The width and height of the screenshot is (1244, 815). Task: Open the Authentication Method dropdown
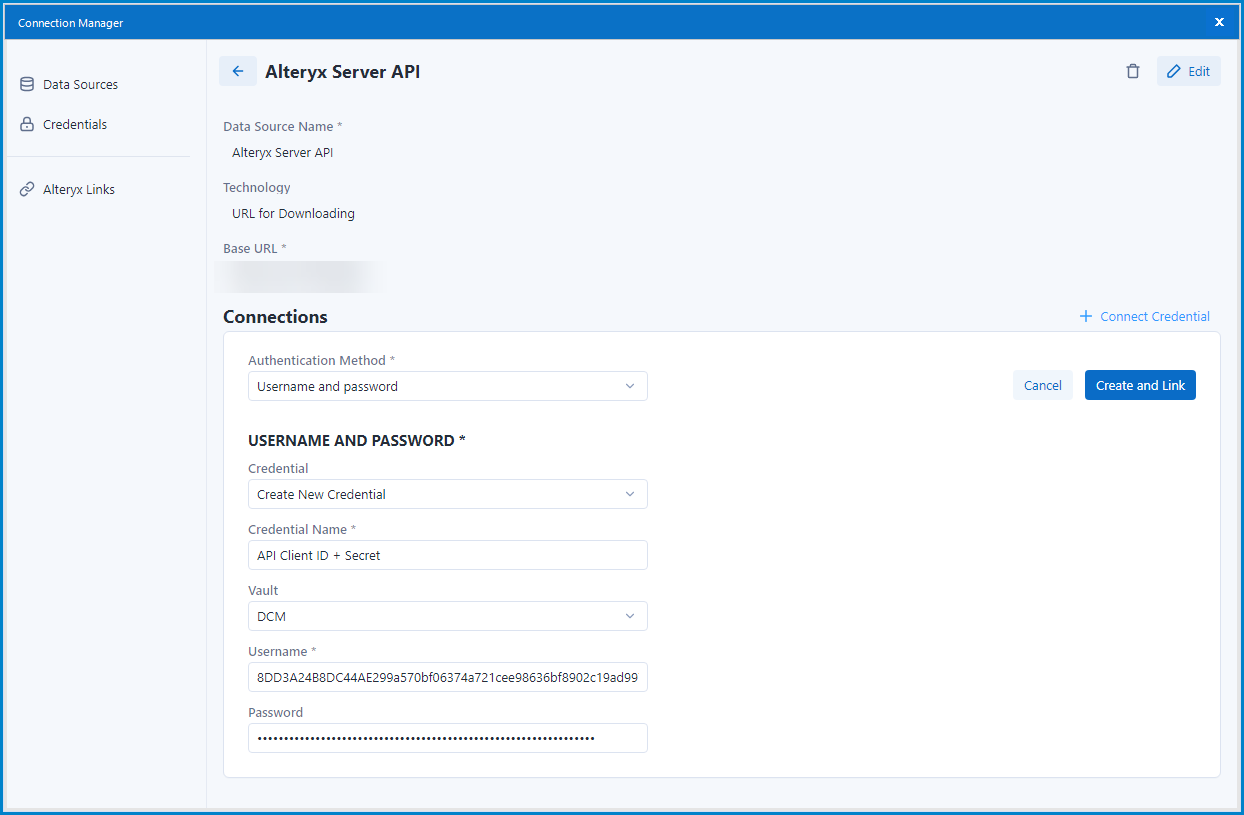447,386
